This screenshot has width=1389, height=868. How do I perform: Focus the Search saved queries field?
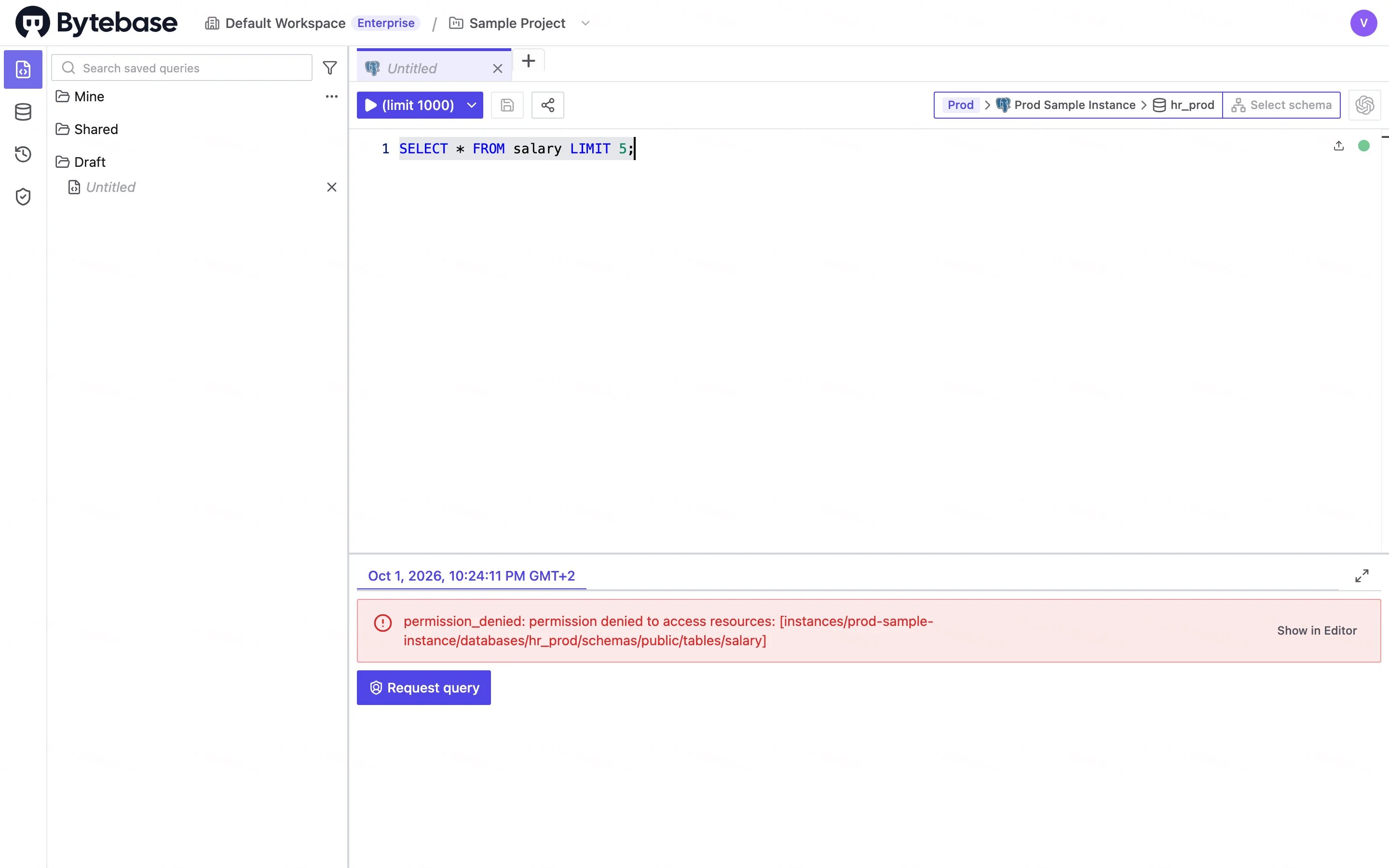click(x=182, y=68)
